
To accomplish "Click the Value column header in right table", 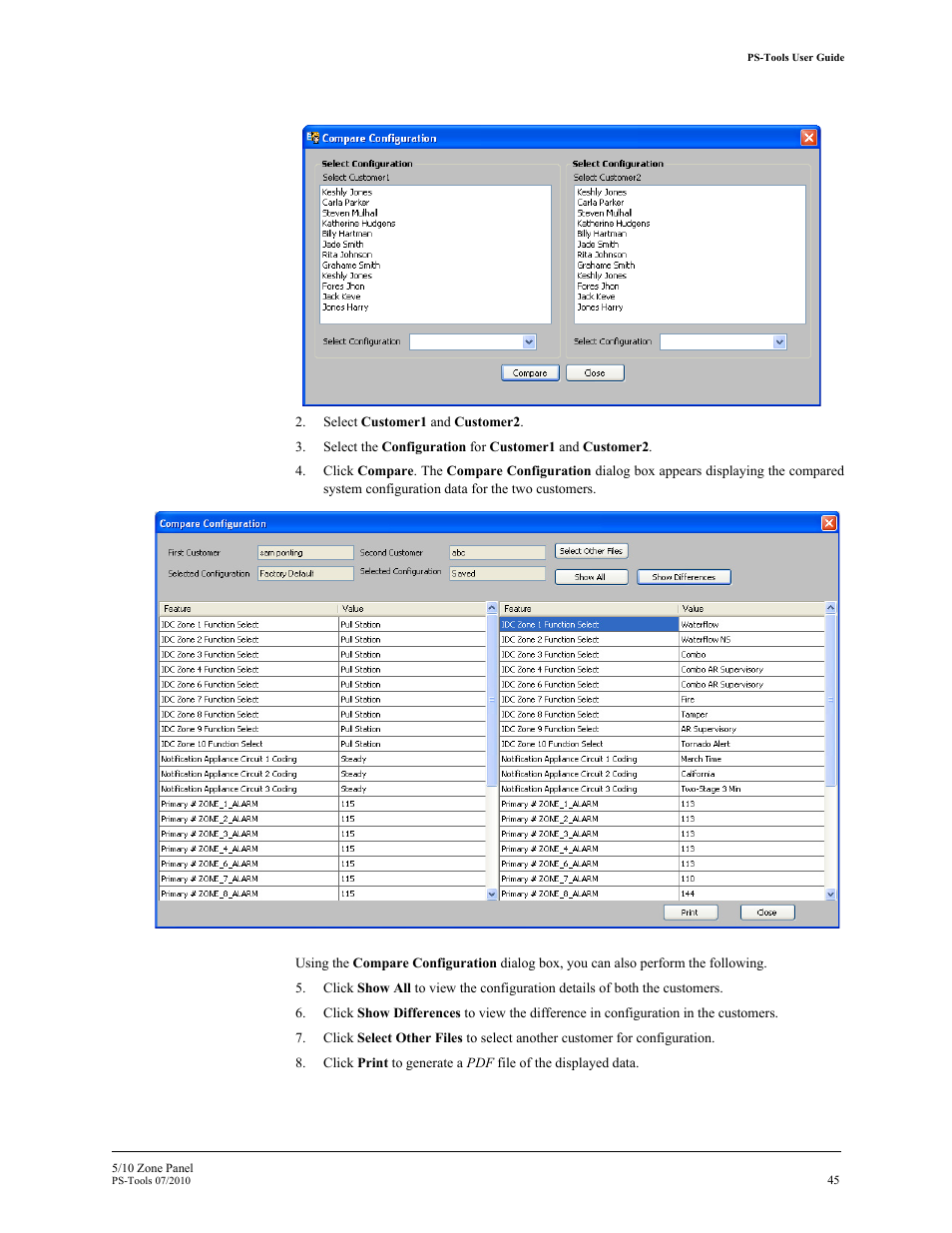I will click(751, 609).
